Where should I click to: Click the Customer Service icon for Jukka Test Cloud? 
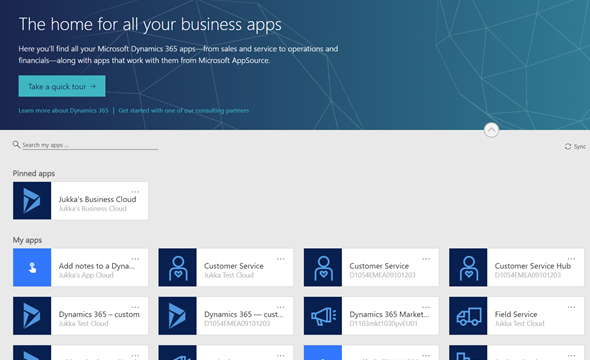point(178,267)
